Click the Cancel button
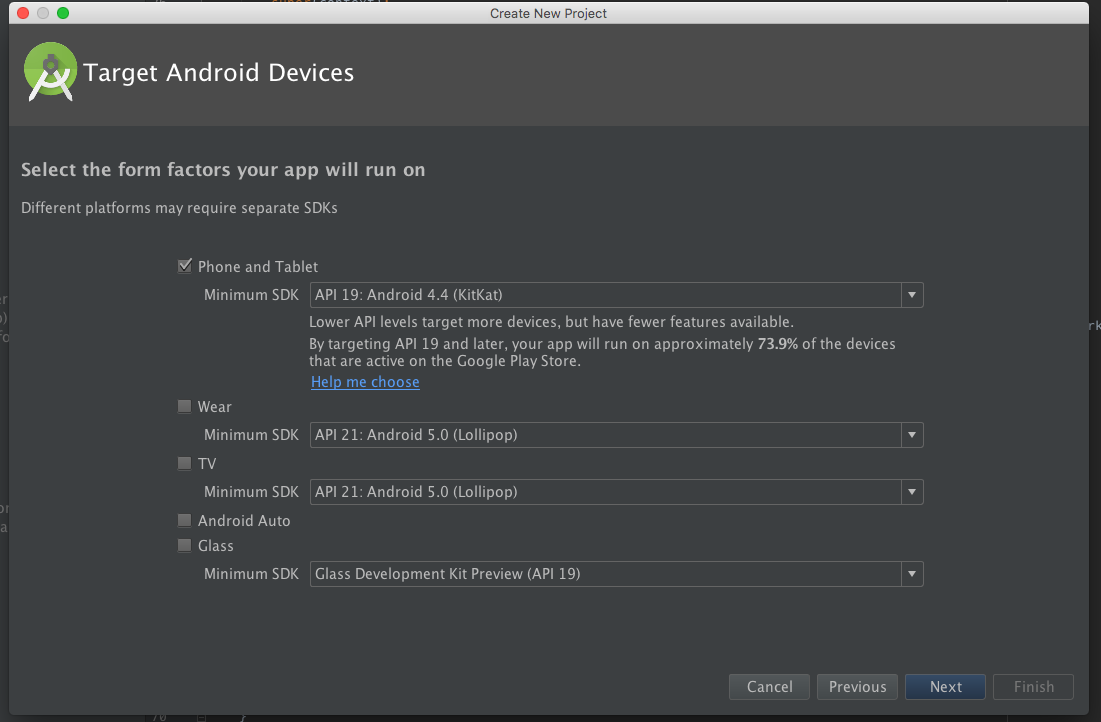This screenshot has width=1101, height=722. 770,687
